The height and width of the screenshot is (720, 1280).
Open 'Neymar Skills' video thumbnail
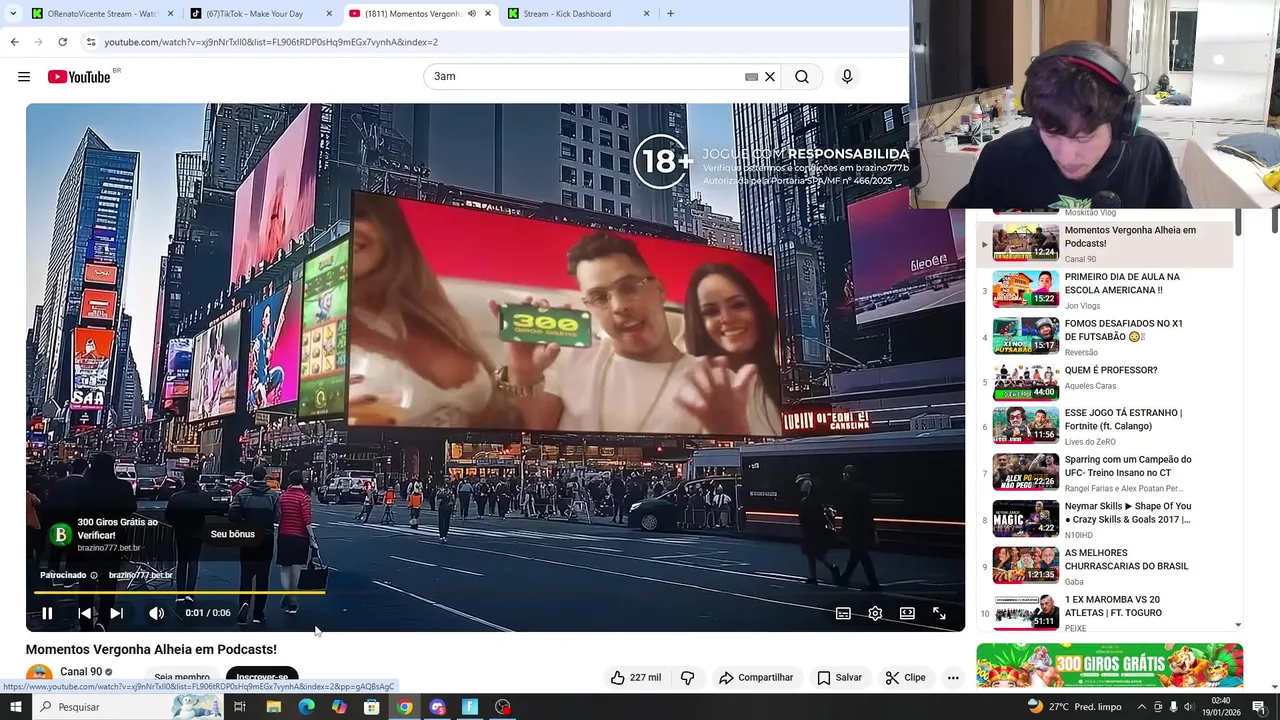[1025, 518]
